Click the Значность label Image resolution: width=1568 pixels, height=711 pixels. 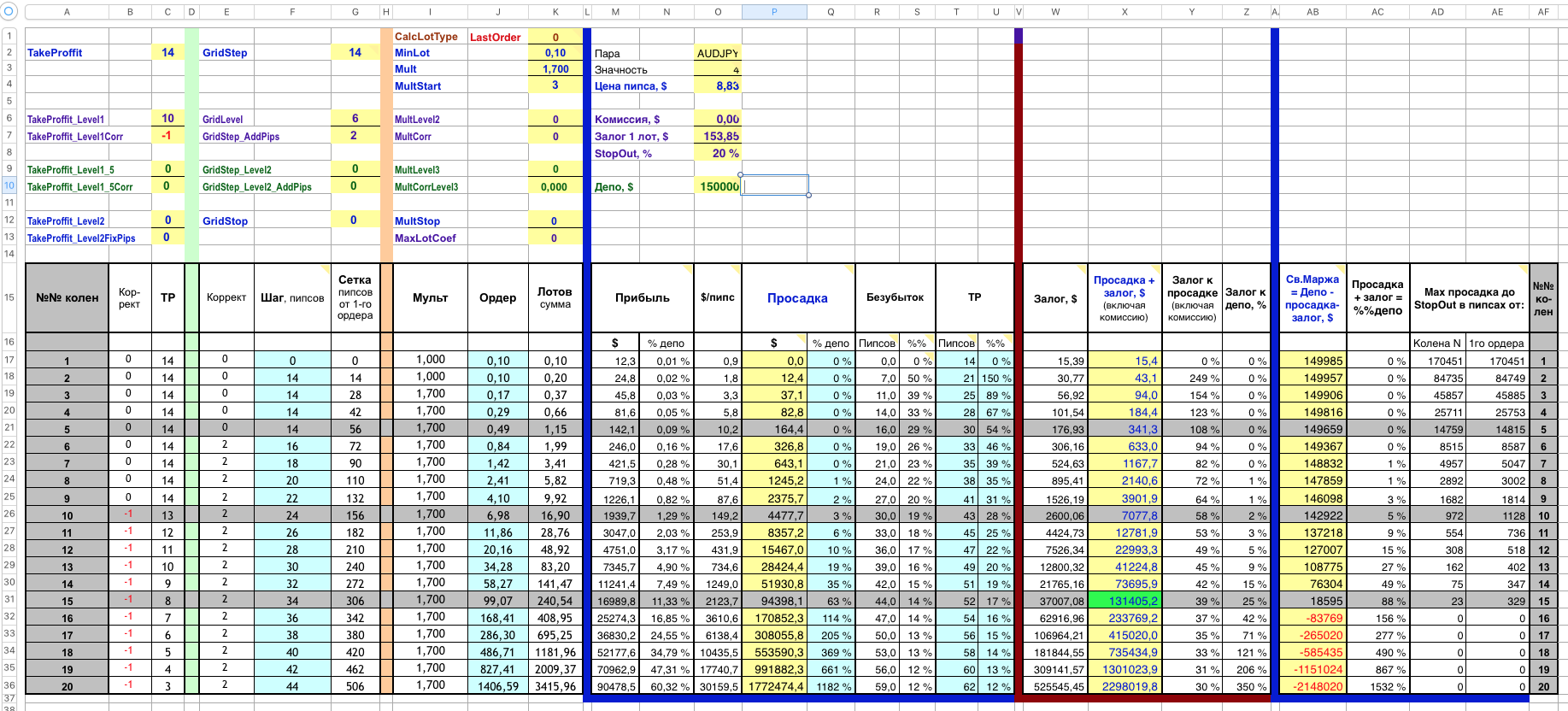tap(621, 70)
